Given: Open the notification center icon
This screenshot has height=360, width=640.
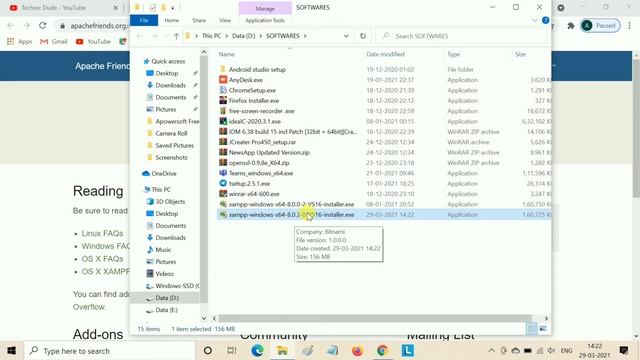Looking at the screenshot, I should pyautogui.click(x=623, y=350).
